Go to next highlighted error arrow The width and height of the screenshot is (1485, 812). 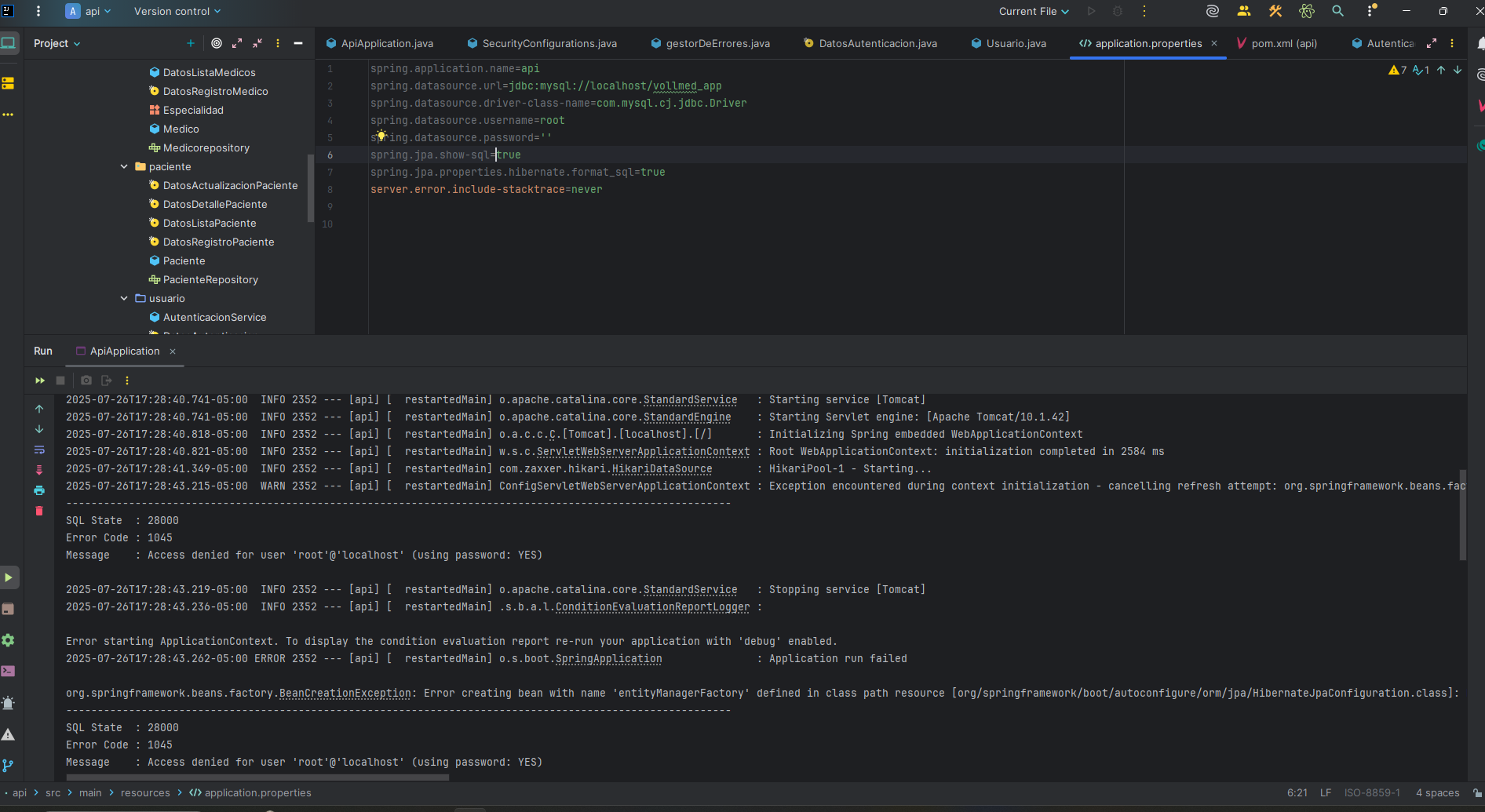pos(1458,70)
